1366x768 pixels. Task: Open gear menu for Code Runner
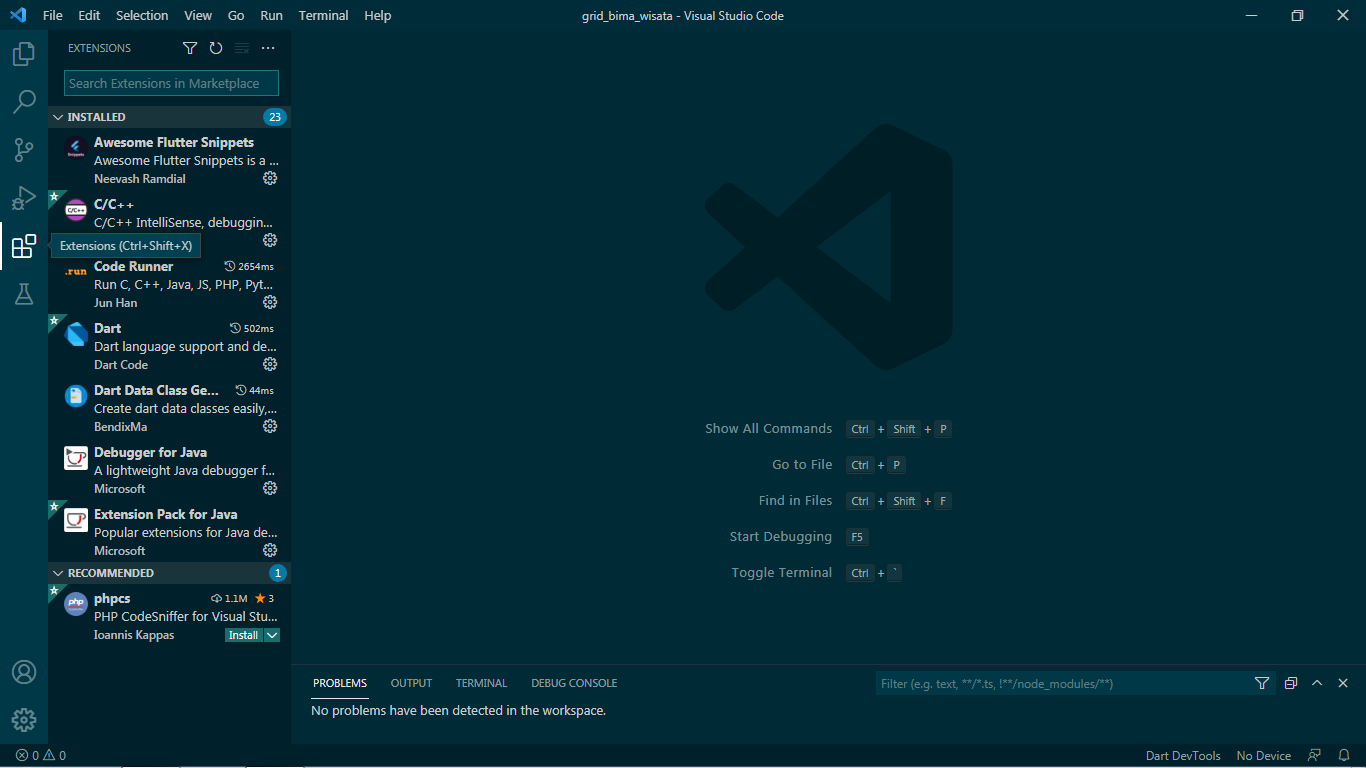tap(270, 302)
